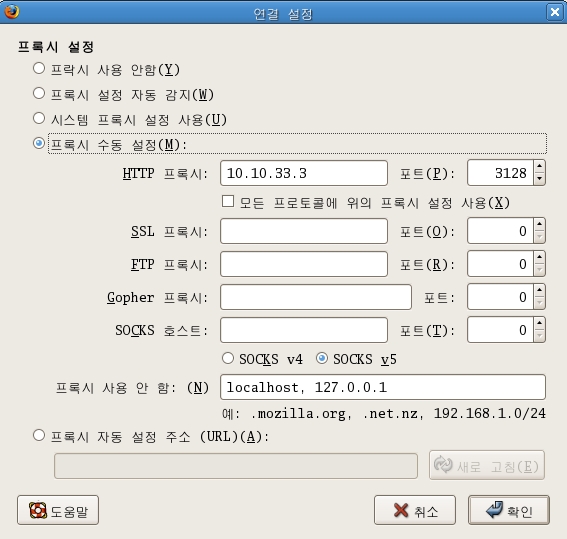Click the FTP 프록시 port number field
567x539 pixels.
(x=500, y=264)
